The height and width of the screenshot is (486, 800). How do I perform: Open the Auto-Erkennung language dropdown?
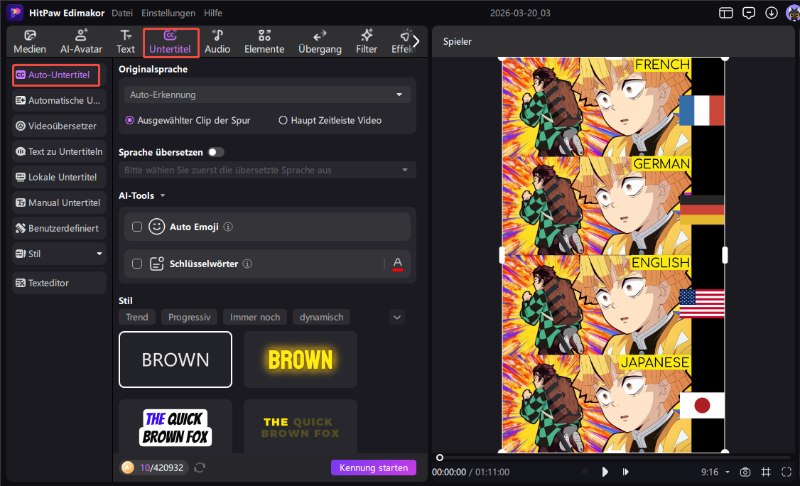click(265, 94)
